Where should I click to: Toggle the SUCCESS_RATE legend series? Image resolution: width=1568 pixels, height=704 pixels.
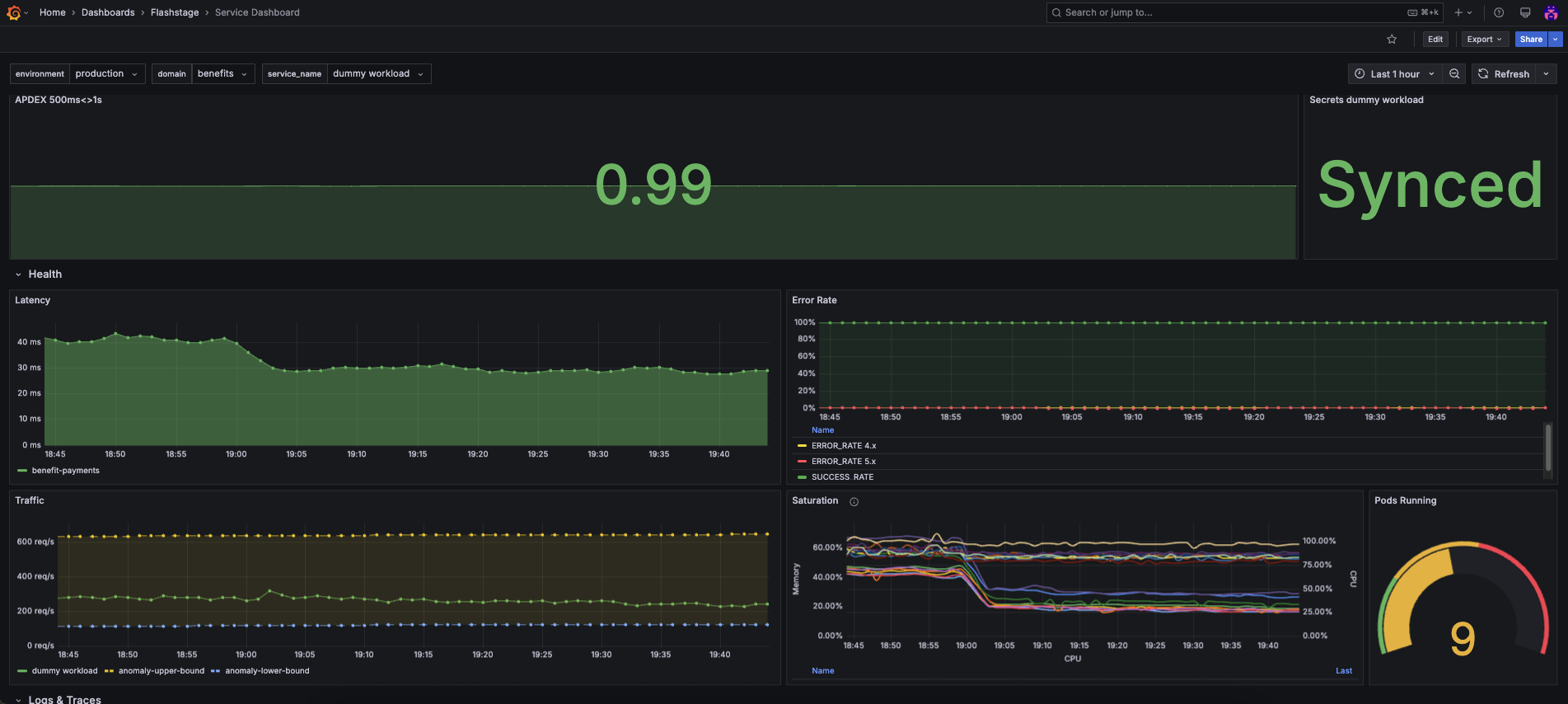tap(842, 477)
